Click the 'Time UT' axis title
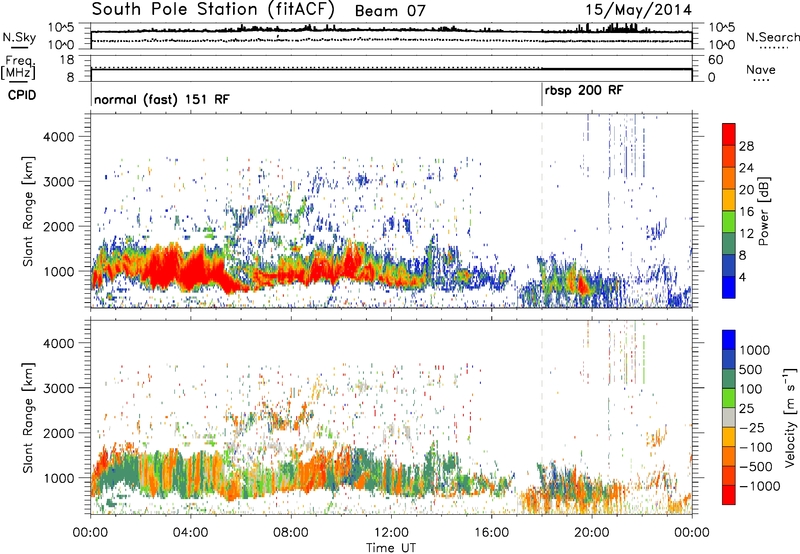The width and height of the screenshot is (800, 554). (391, 548)
